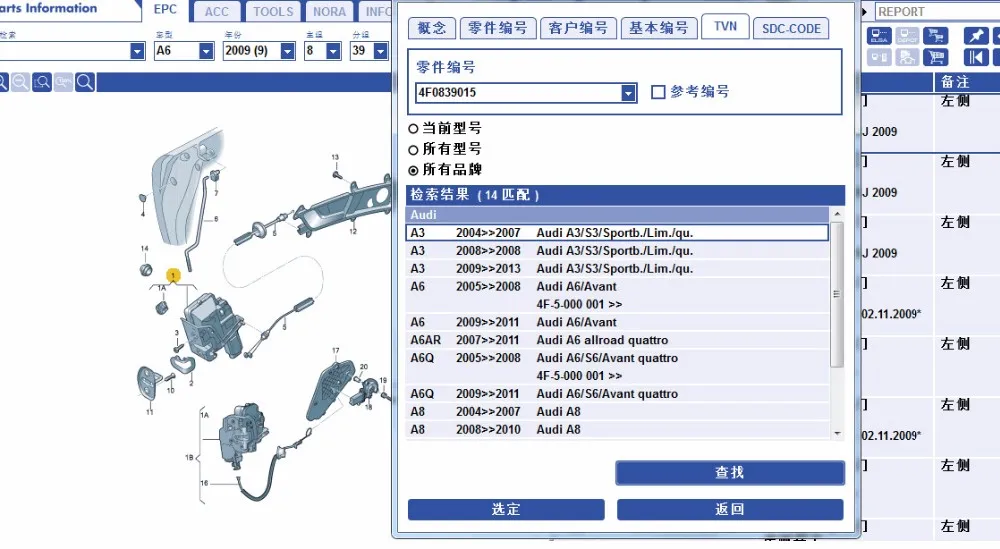Open the main group 8 dropdown

pyautogui.click(x=333, y=51)
